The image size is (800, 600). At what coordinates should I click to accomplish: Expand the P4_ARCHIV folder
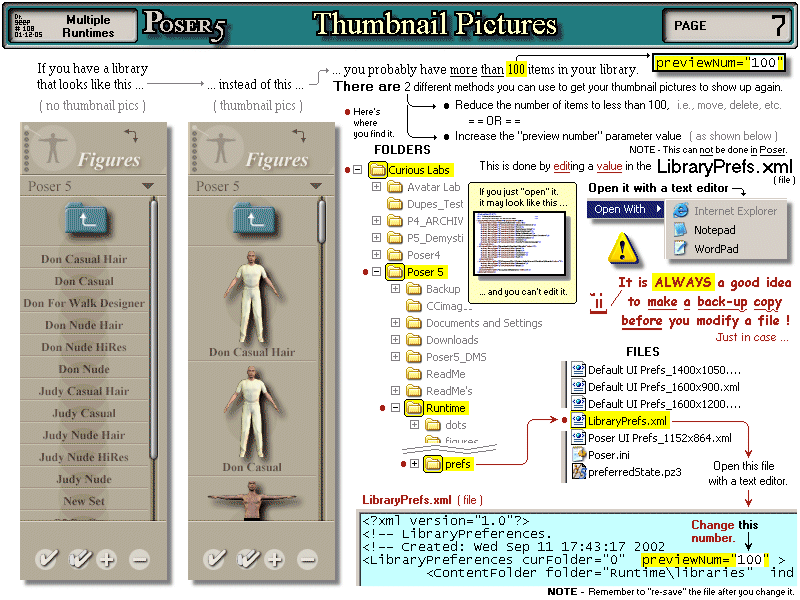click(x=376, y=220)
